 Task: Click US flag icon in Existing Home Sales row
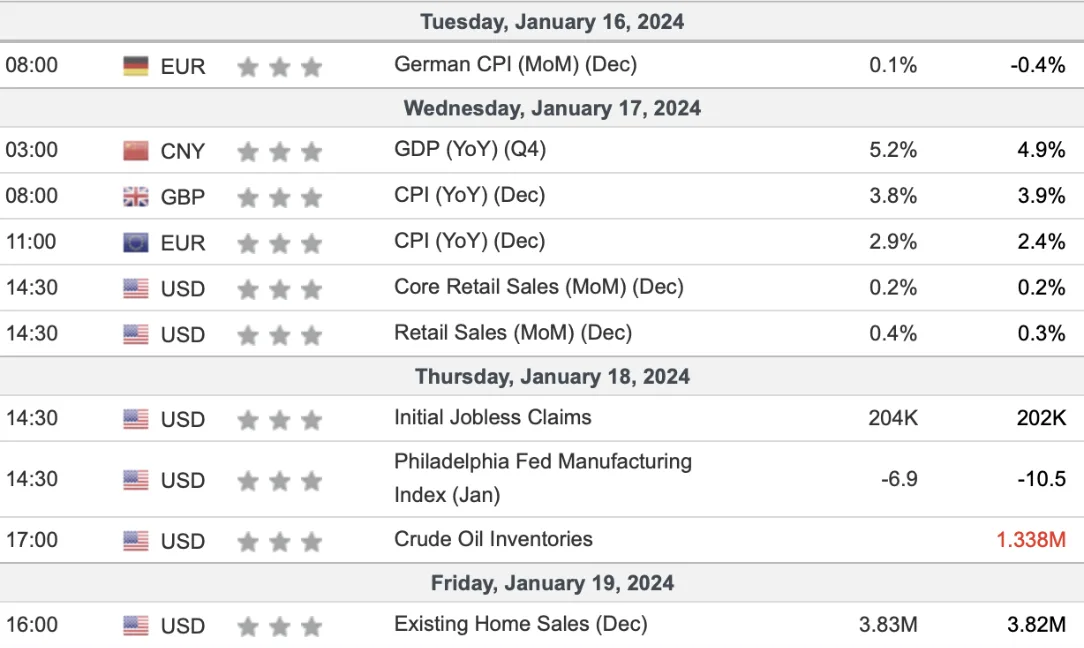pos(136,626)
